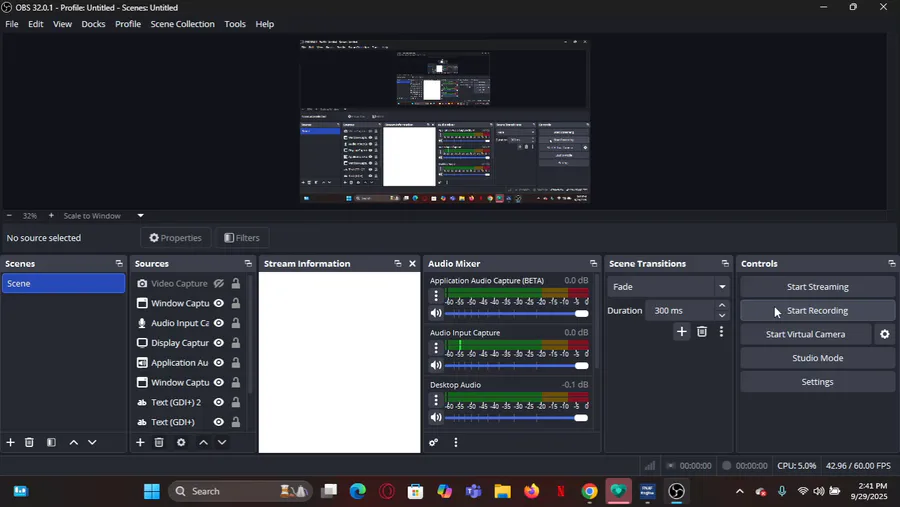Open the File menu
The image size is (900, 507).
click(x=11, y=24)
